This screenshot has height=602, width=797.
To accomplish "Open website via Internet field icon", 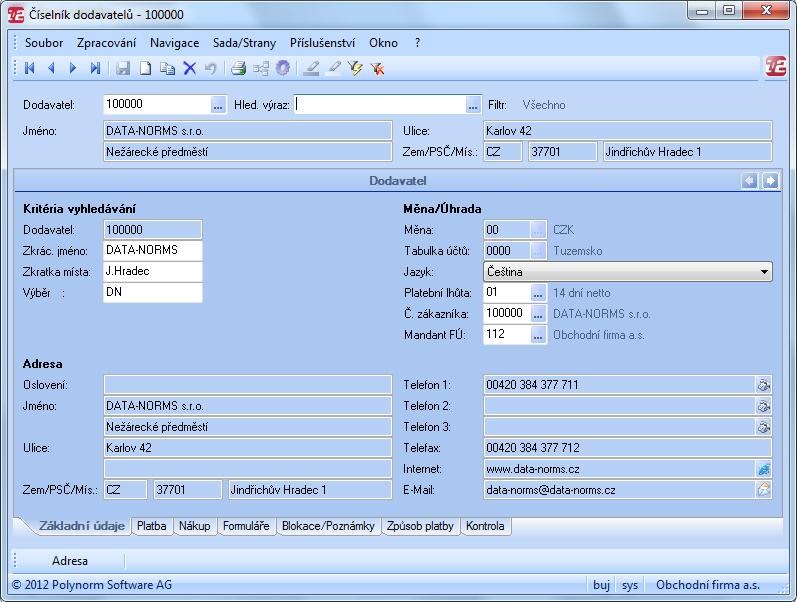I will (x=763, y=469).
